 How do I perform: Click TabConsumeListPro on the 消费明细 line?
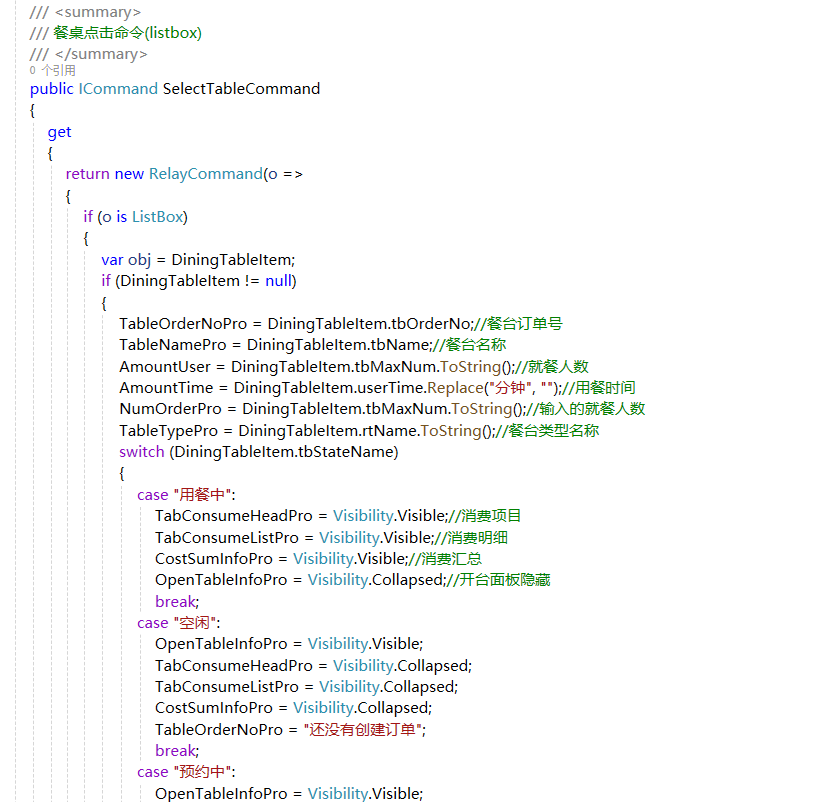pos(226,538)
